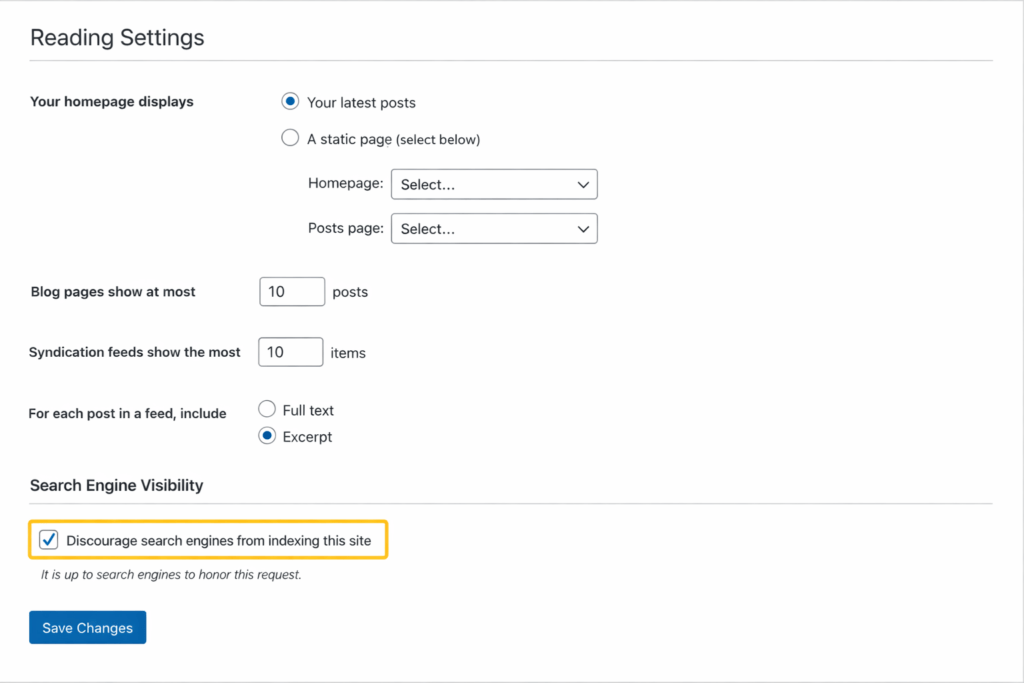The image size is (1024, 683).
Task: Click the 'Discourage search engines from indexing' label text
Action: tap(218, 541)
